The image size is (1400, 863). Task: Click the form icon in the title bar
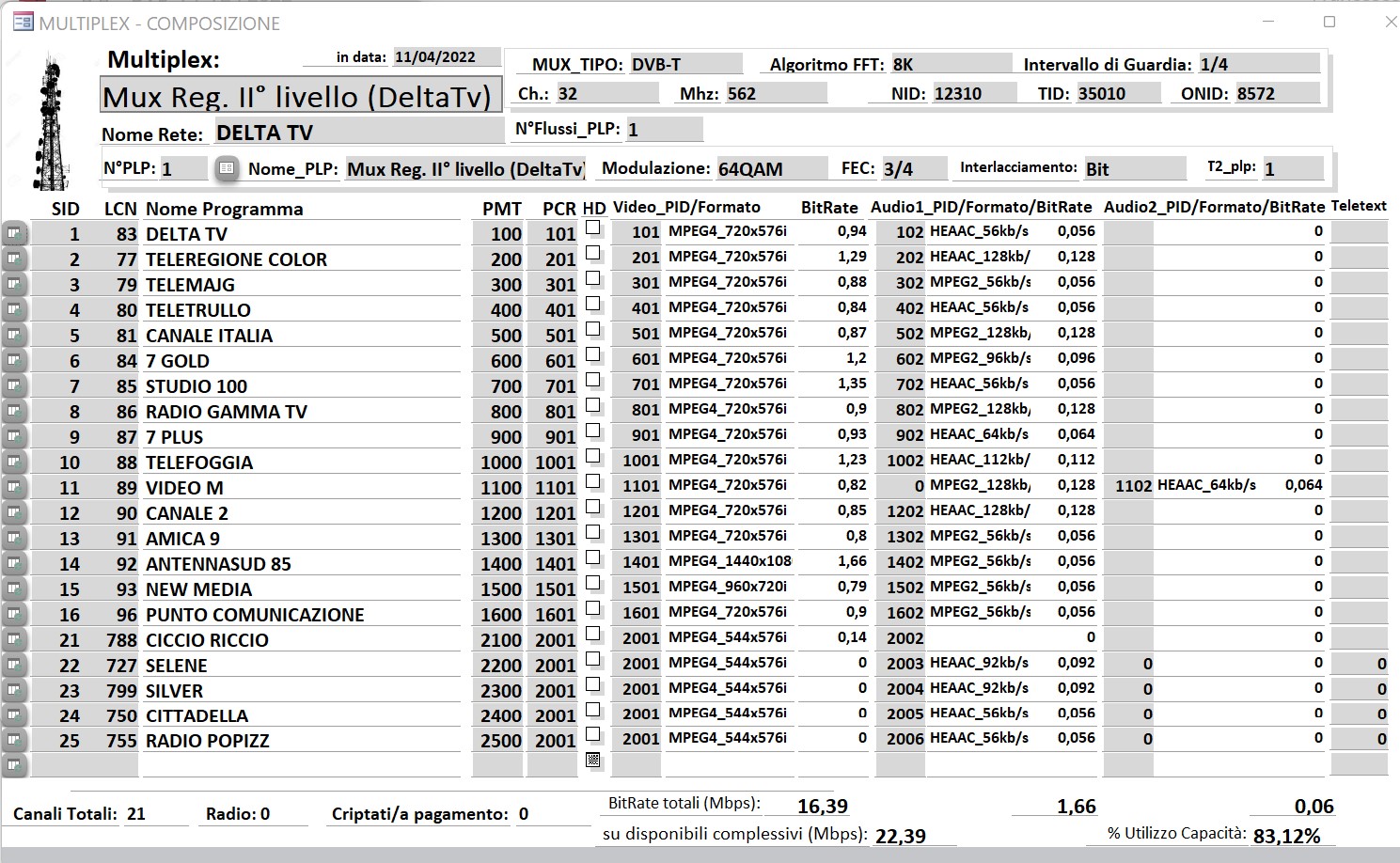click(x=23, y=22)
